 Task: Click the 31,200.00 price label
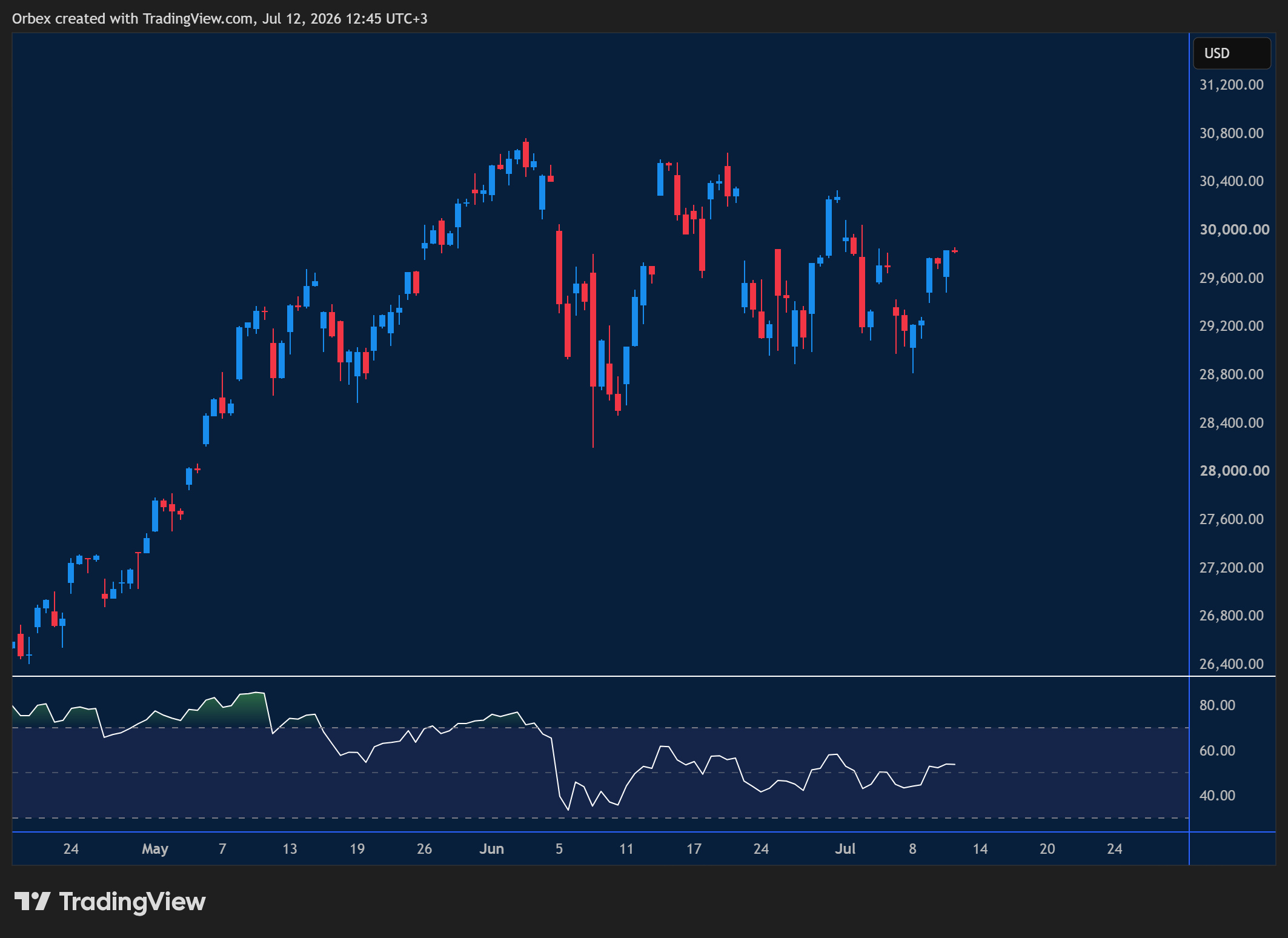(1232, 85)
